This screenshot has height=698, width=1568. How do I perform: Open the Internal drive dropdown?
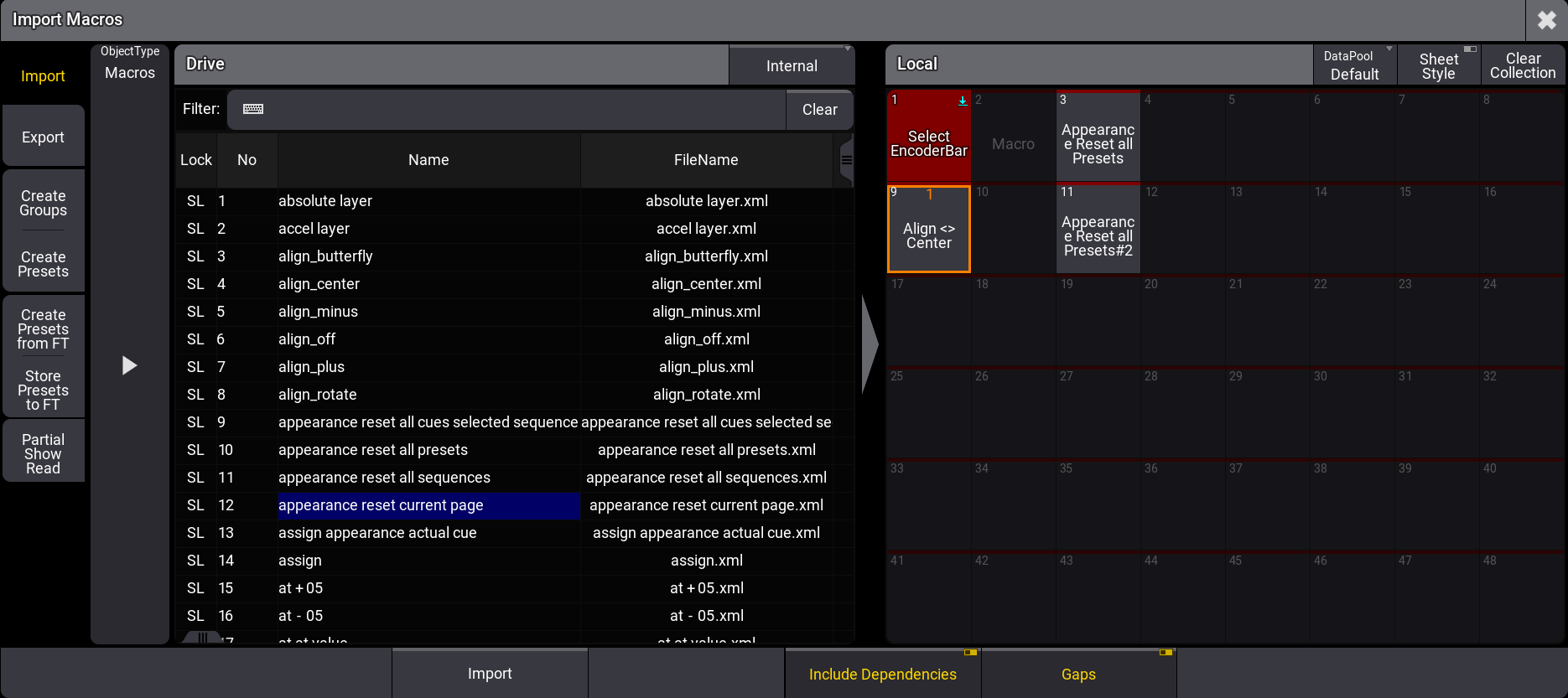[x=792, y=65]
